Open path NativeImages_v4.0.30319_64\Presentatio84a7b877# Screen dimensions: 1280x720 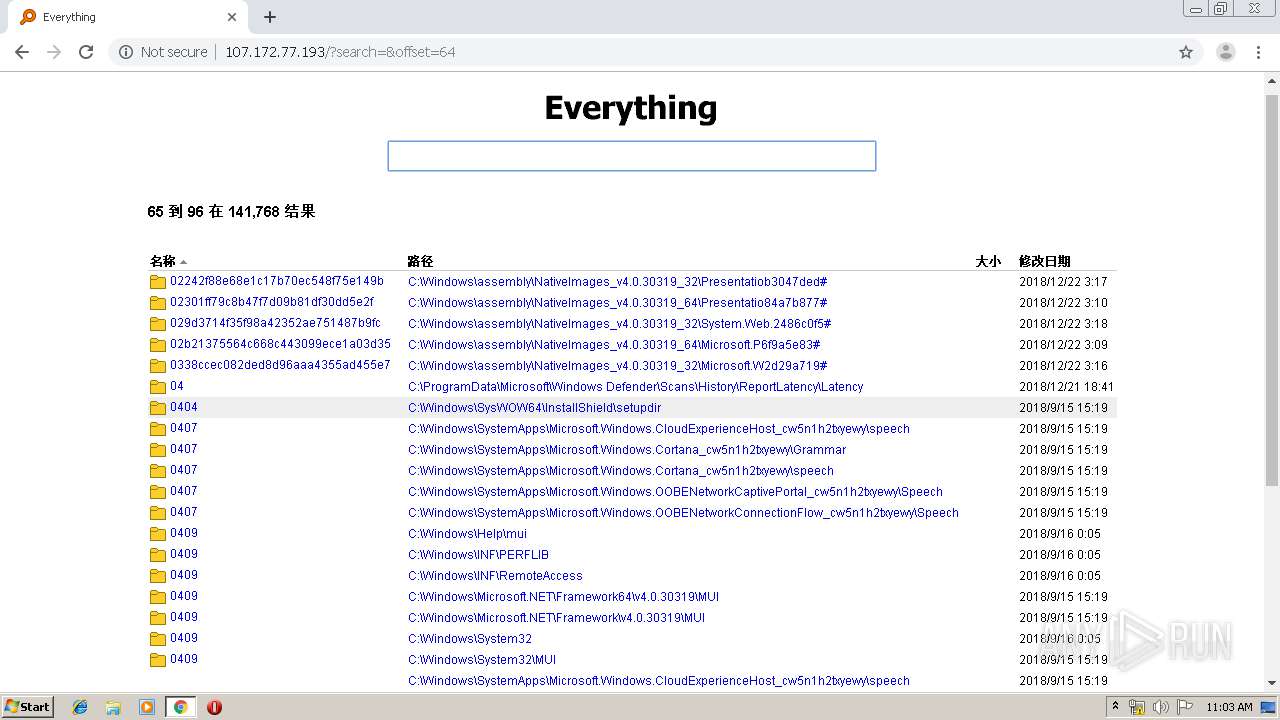[618, 303]
